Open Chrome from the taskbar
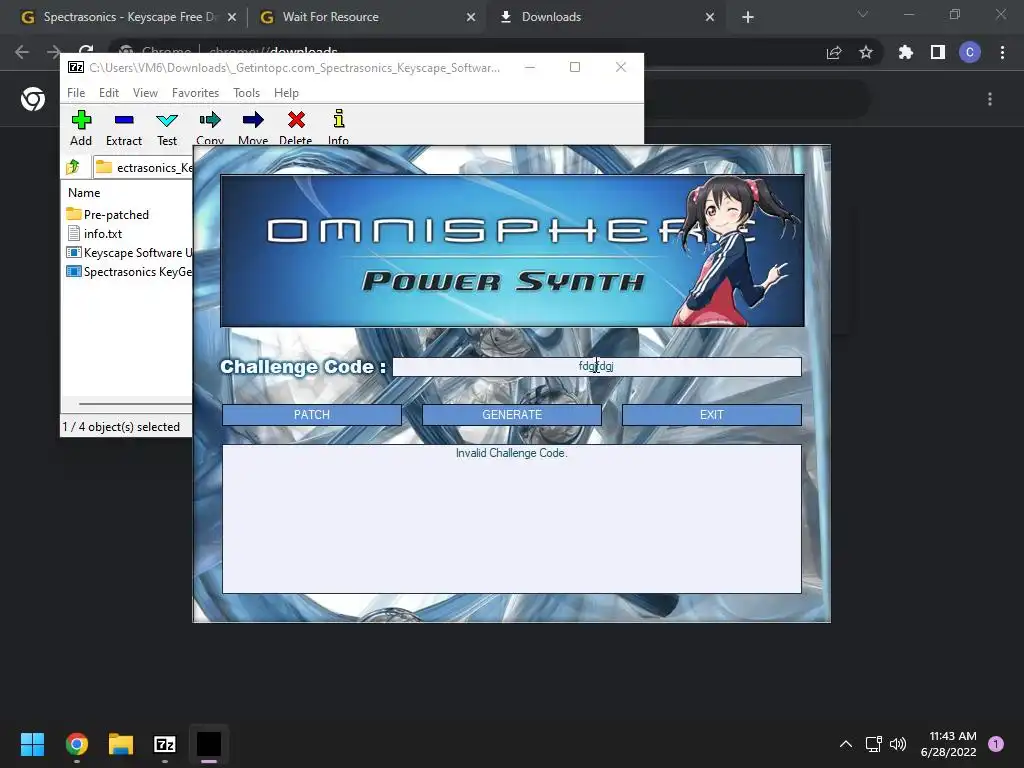This screenshot has width=1024, height=768. tap(77, 744)
